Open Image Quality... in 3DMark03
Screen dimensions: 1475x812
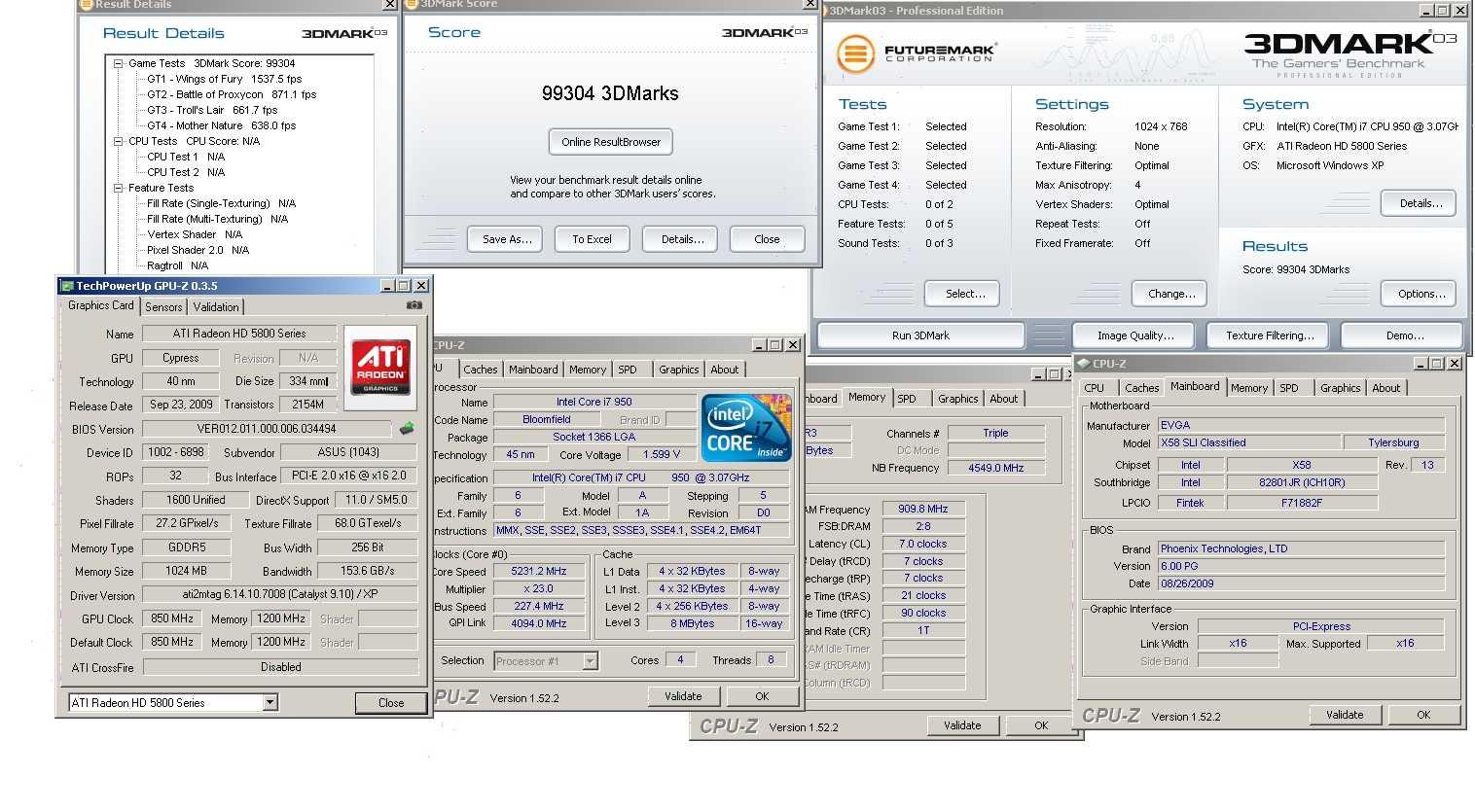coord(1135,335)
